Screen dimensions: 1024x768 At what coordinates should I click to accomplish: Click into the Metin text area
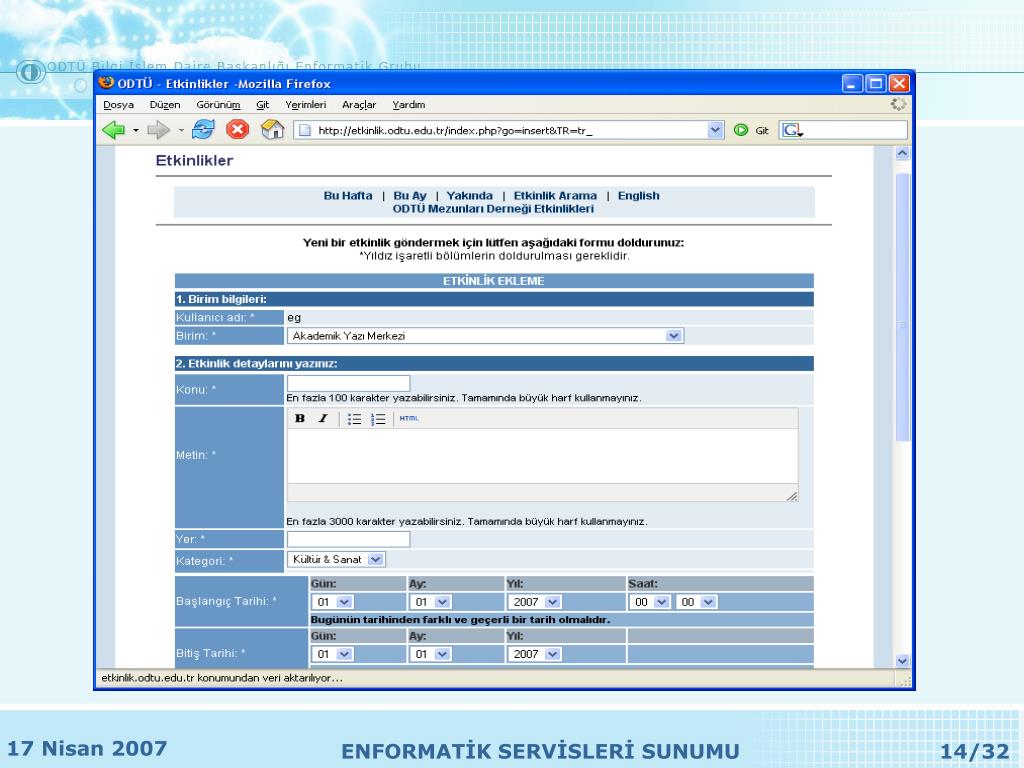542,456
